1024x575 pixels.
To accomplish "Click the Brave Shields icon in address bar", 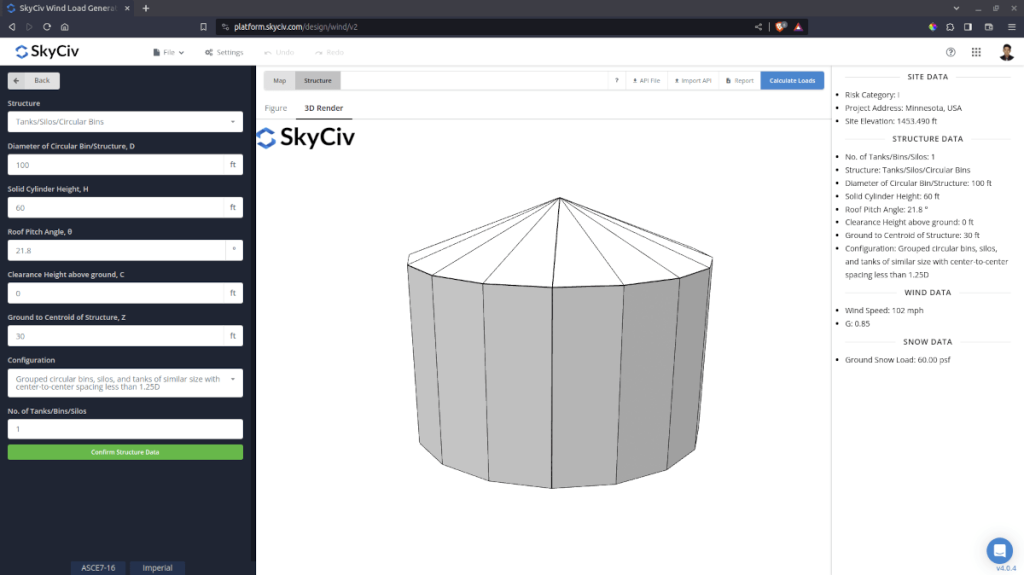I will click(x=782, y=27).
